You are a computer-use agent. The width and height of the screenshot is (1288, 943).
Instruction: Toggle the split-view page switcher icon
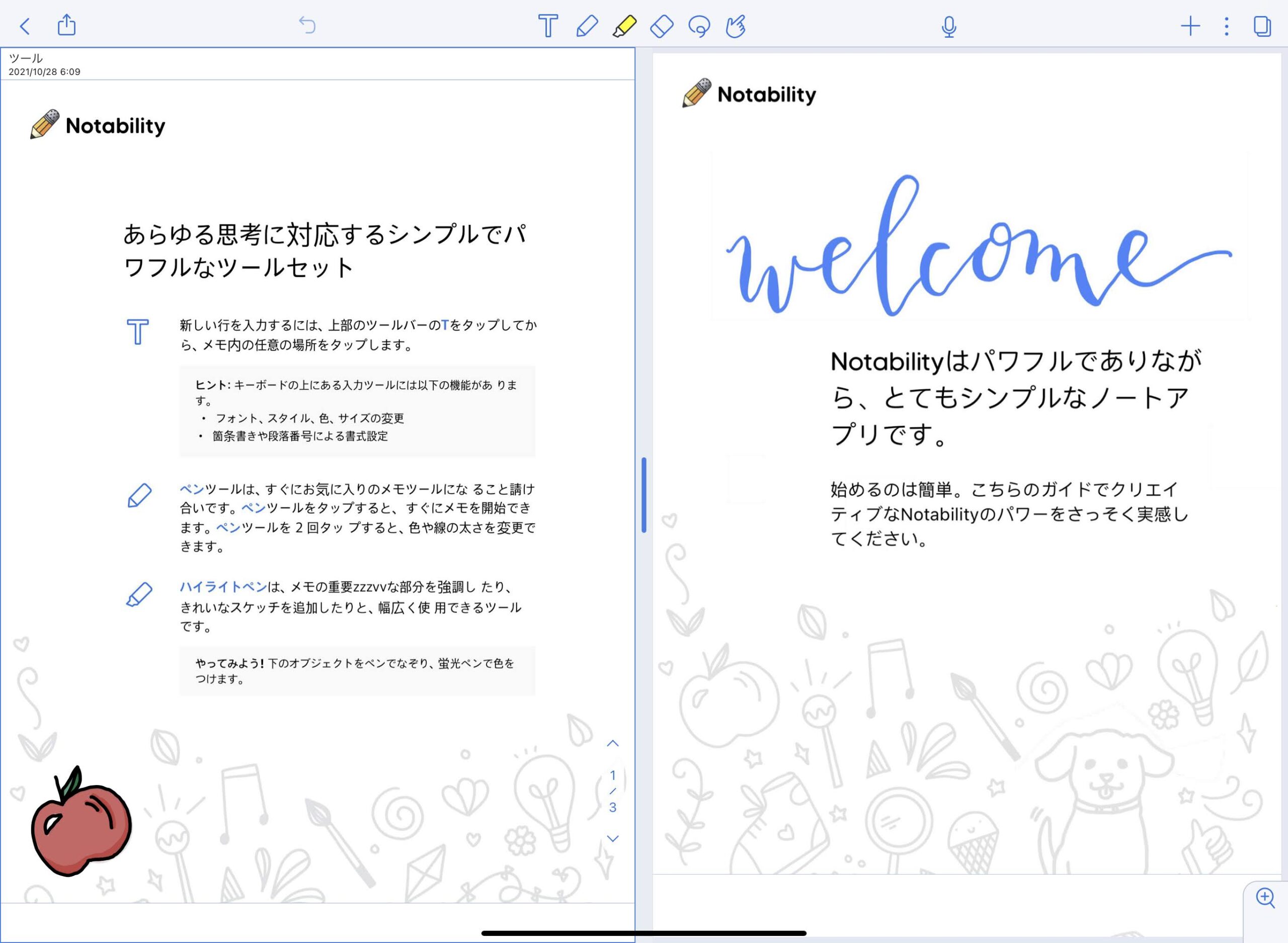pos(1262,26)
